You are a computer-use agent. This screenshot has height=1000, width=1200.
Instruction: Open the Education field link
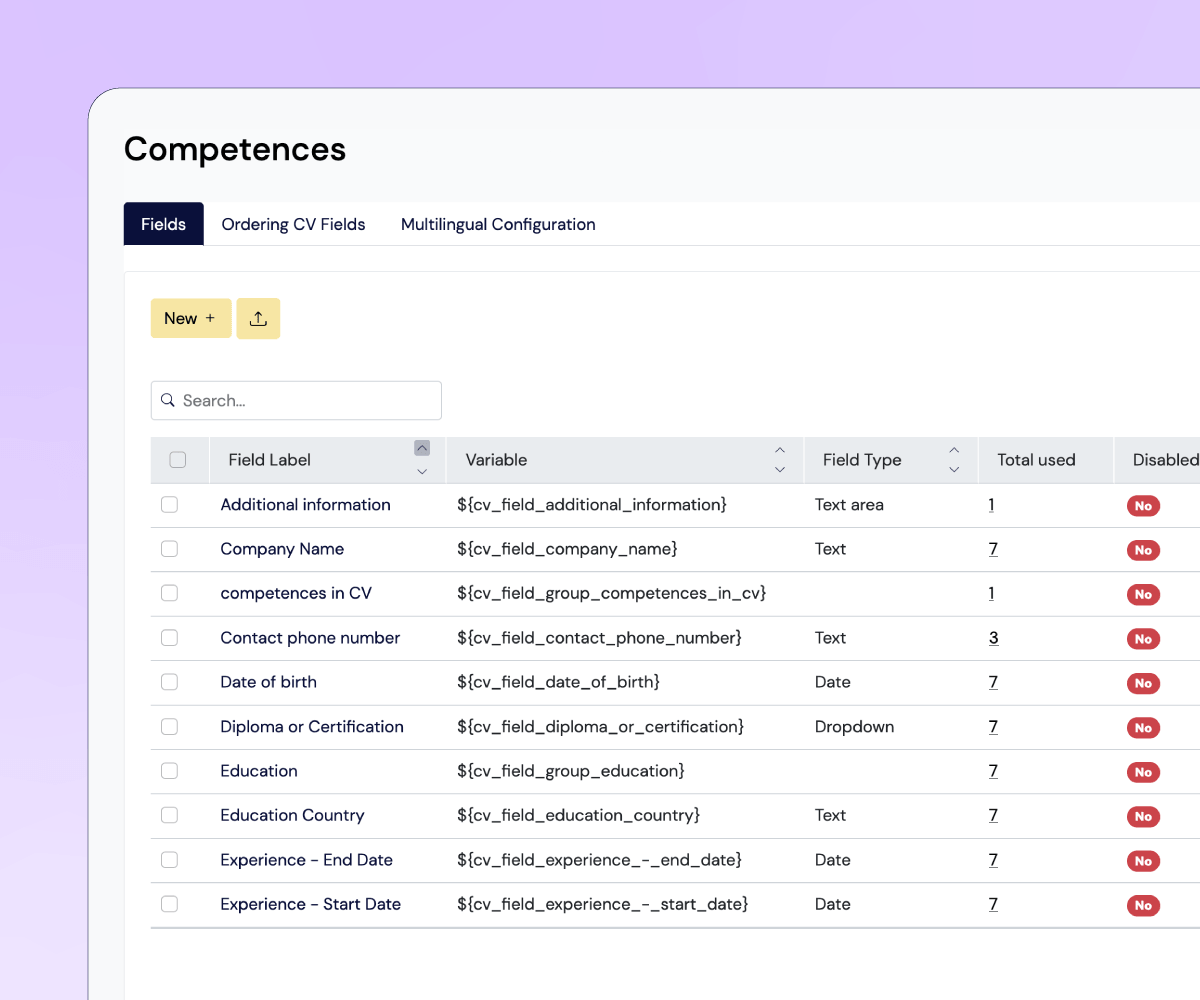click(x=259, y=771)
